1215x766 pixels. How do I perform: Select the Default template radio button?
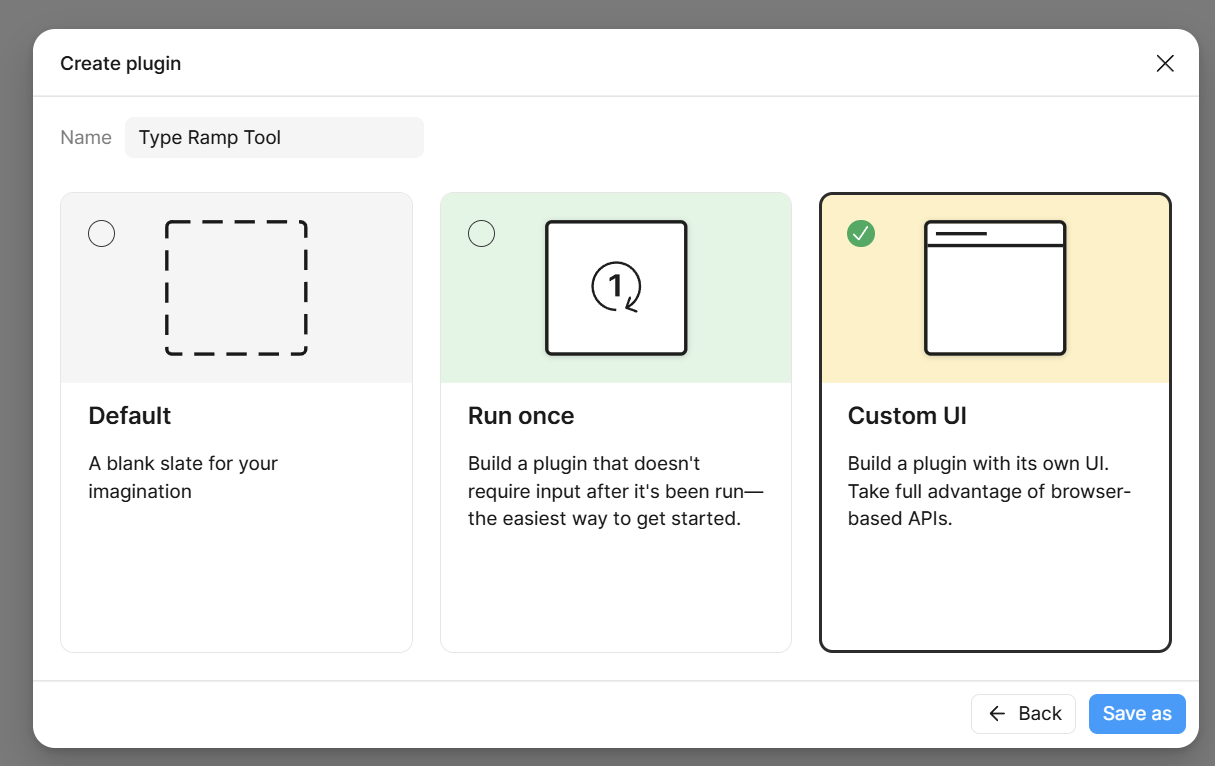click(102, 234)
